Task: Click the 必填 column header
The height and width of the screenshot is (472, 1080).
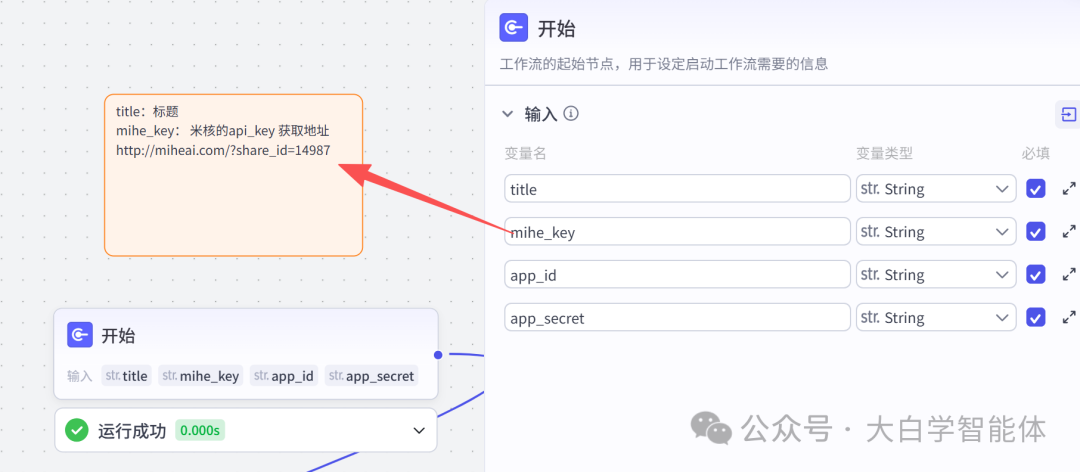Action: pos(1036,154)
